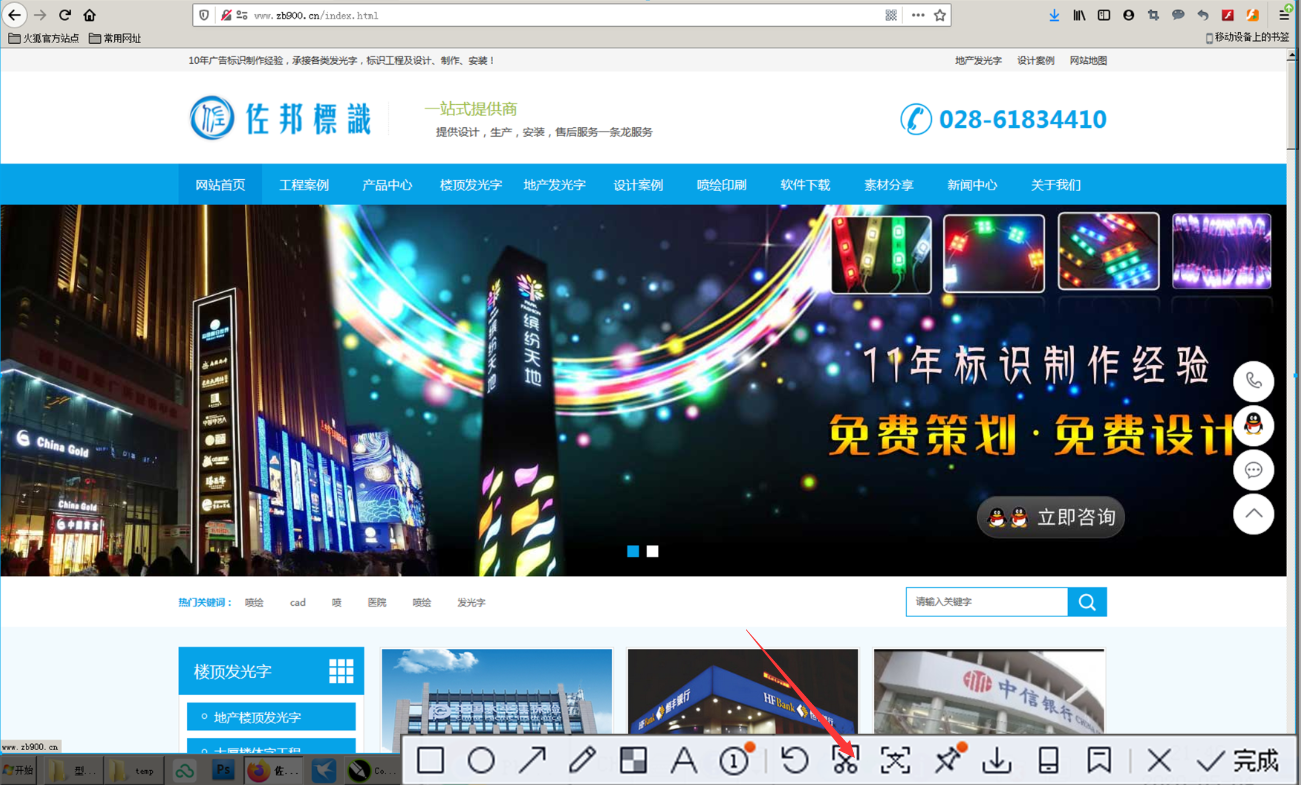Open the Firefox hamburger menu
1301x785 pixels.
(1283, 15)
